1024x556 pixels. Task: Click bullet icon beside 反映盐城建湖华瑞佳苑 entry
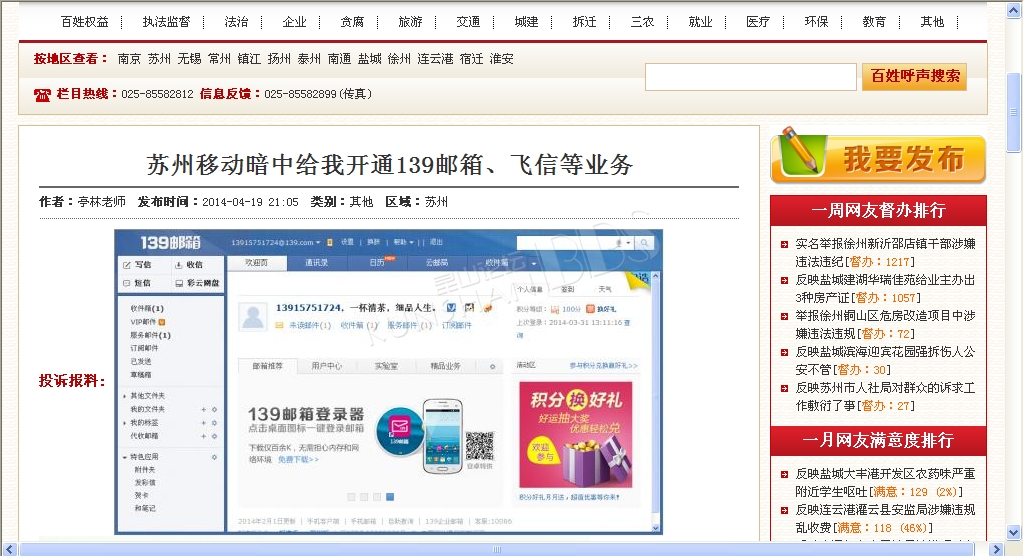(x=784, y=280)
